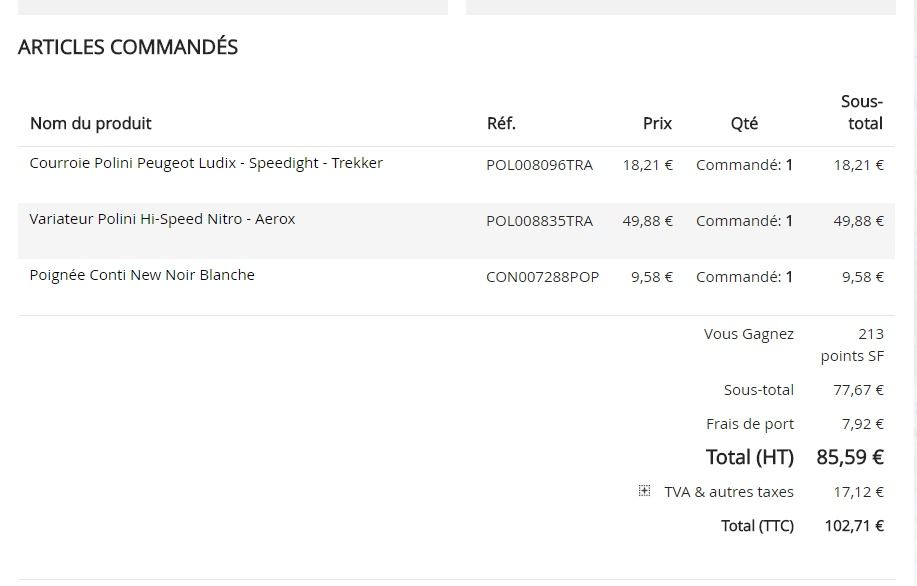Screen dimensions: 917x586
Task: Click the Prix column header
Action: [657, 123]
